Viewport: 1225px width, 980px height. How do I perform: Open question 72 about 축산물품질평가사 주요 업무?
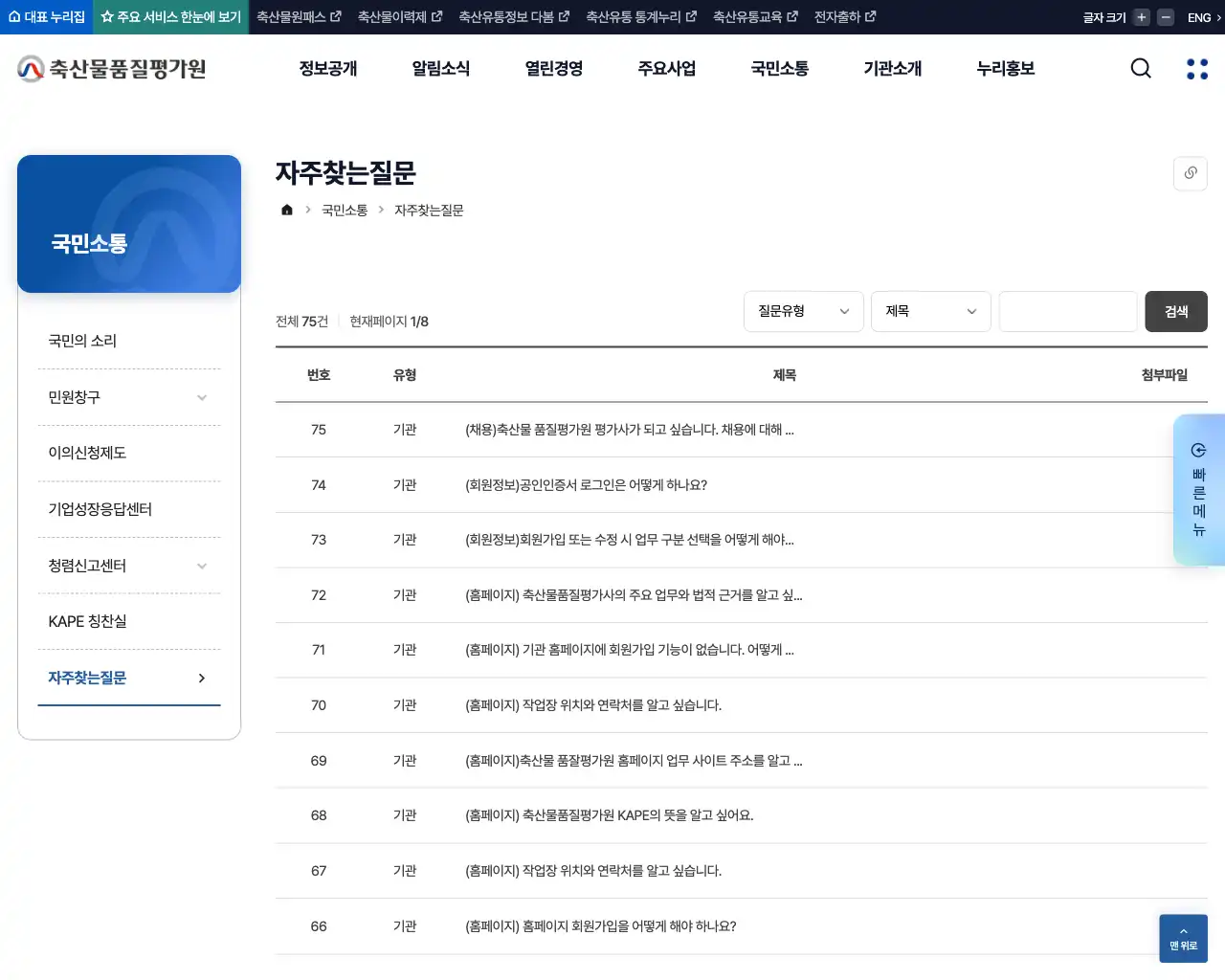click(634, 595)
